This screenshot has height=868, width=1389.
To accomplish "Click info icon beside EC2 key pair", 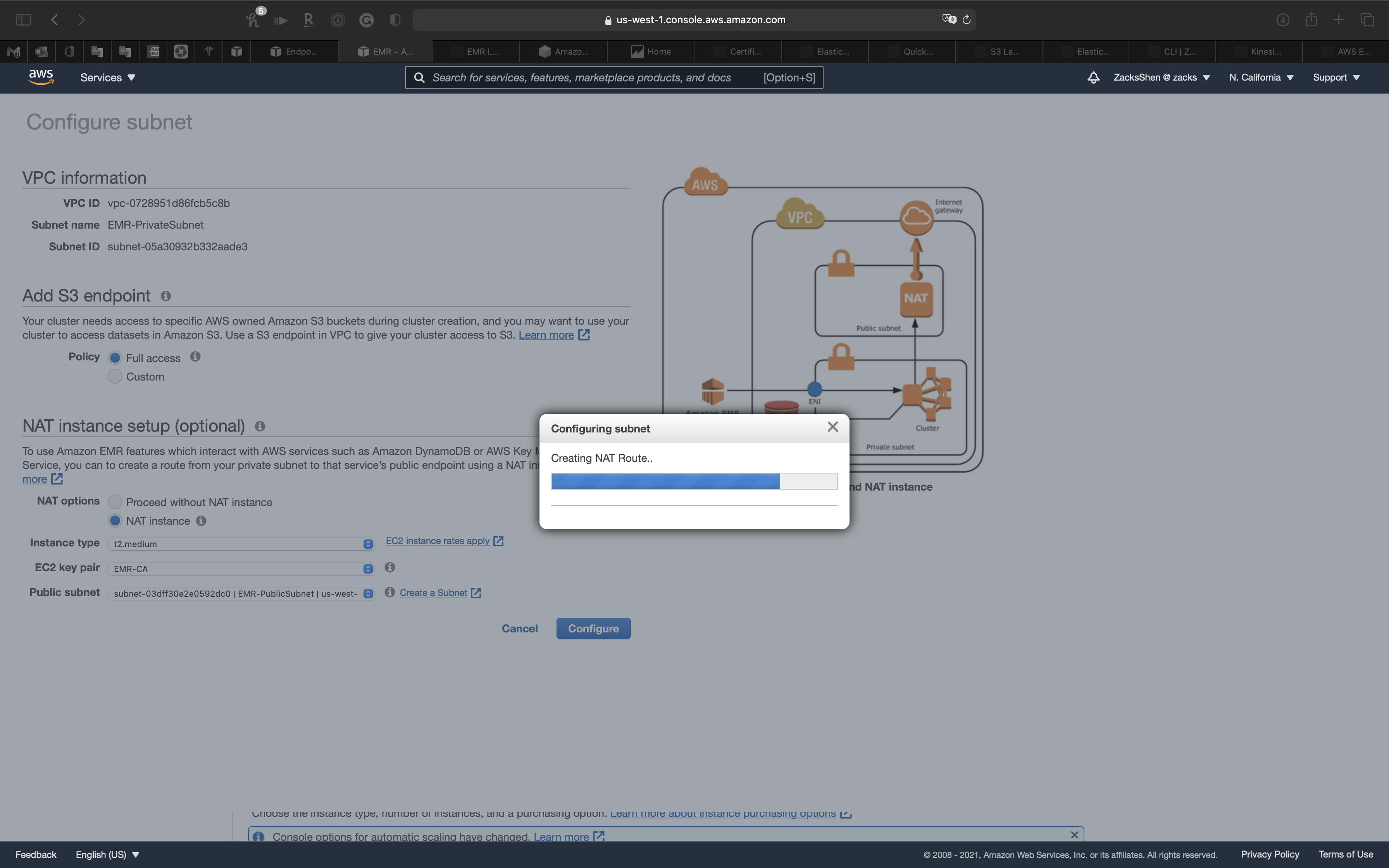I will pos(390,568).
